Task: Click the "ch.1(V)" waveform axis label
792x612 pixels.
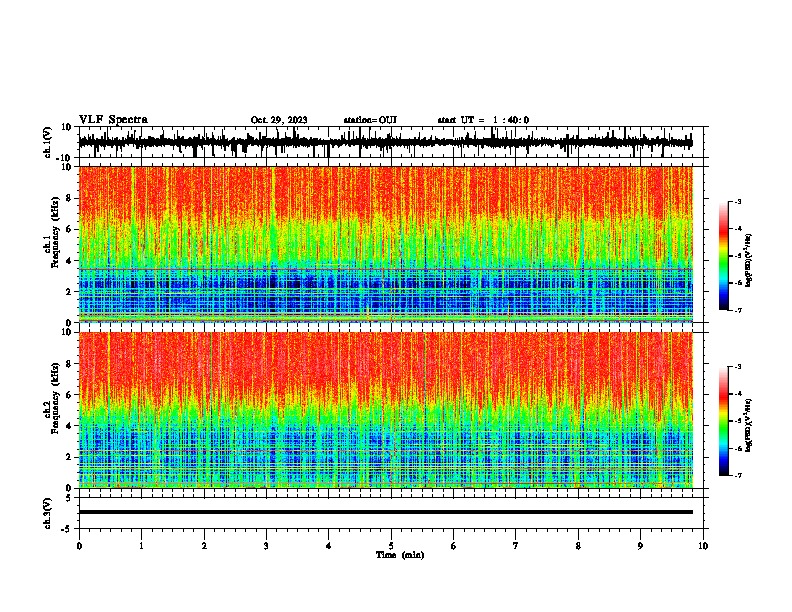Action: [x=48, y=142]
